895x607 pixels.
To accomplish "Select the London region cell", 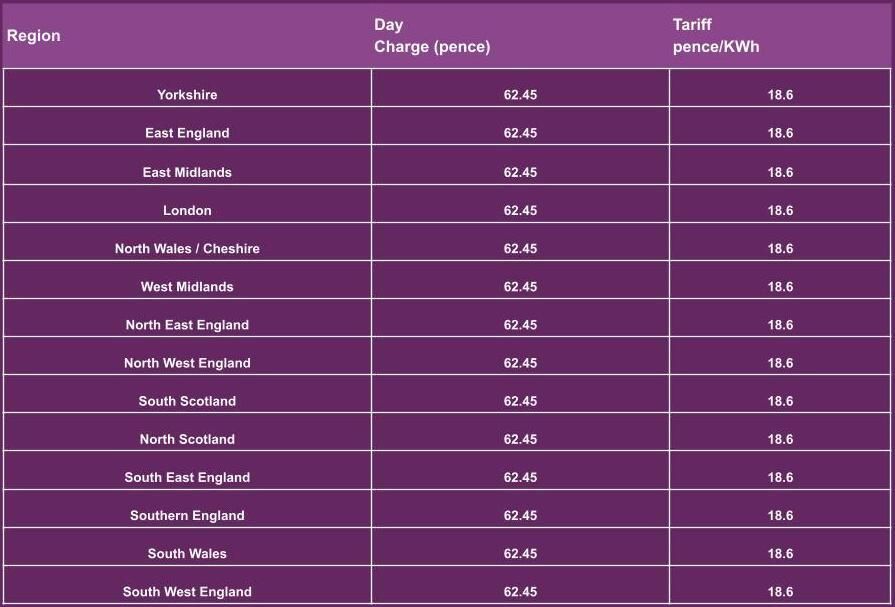I will [x=187, y=210].
